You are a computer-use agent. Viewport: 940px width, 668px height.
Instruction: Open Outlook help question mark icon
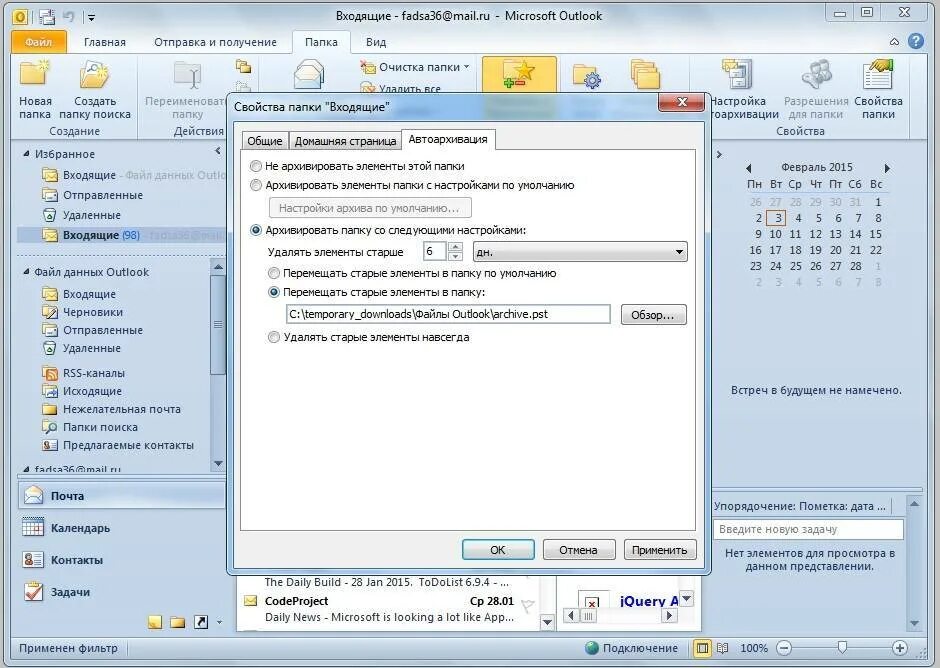[x=915, y=41]
